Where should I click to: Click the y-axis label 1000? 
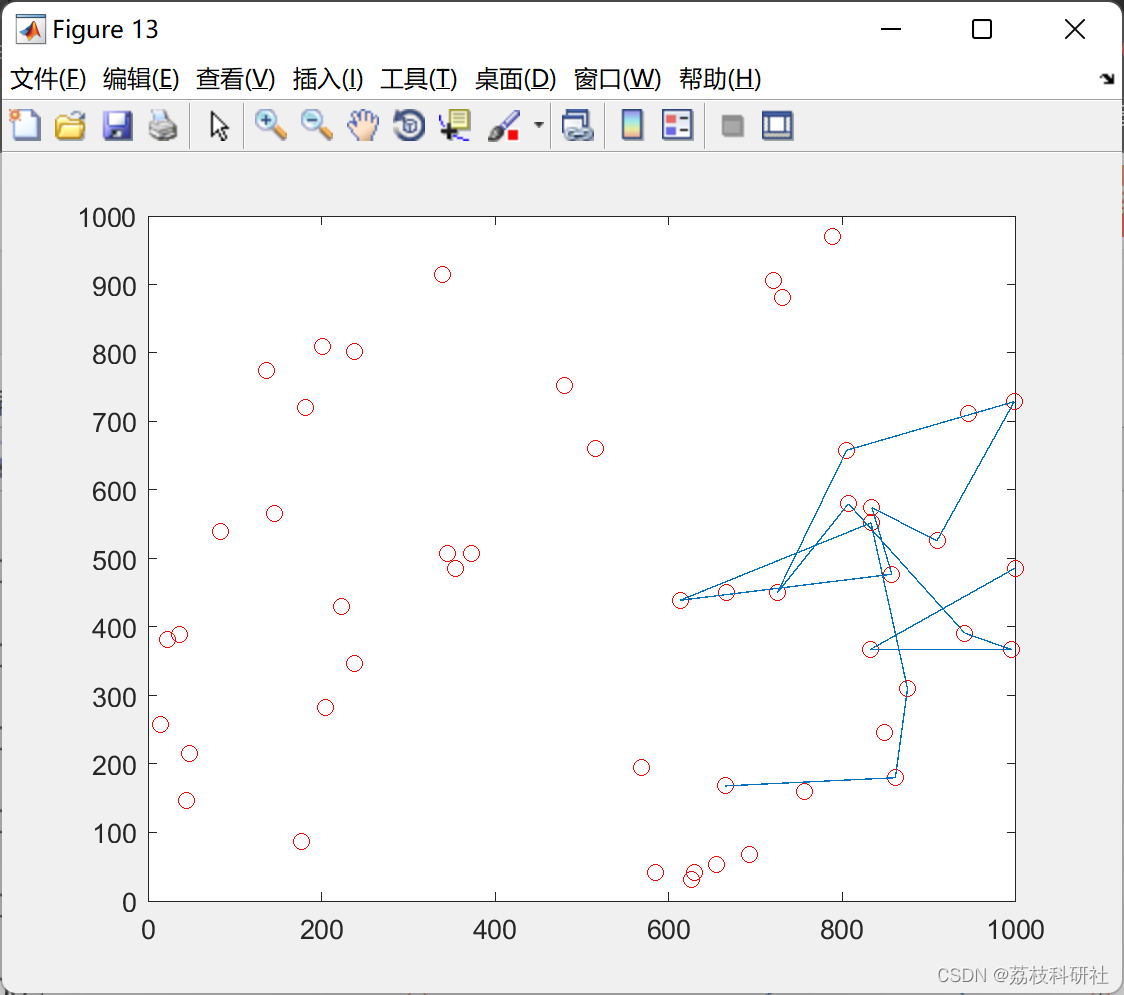click(x=107, y=218)
